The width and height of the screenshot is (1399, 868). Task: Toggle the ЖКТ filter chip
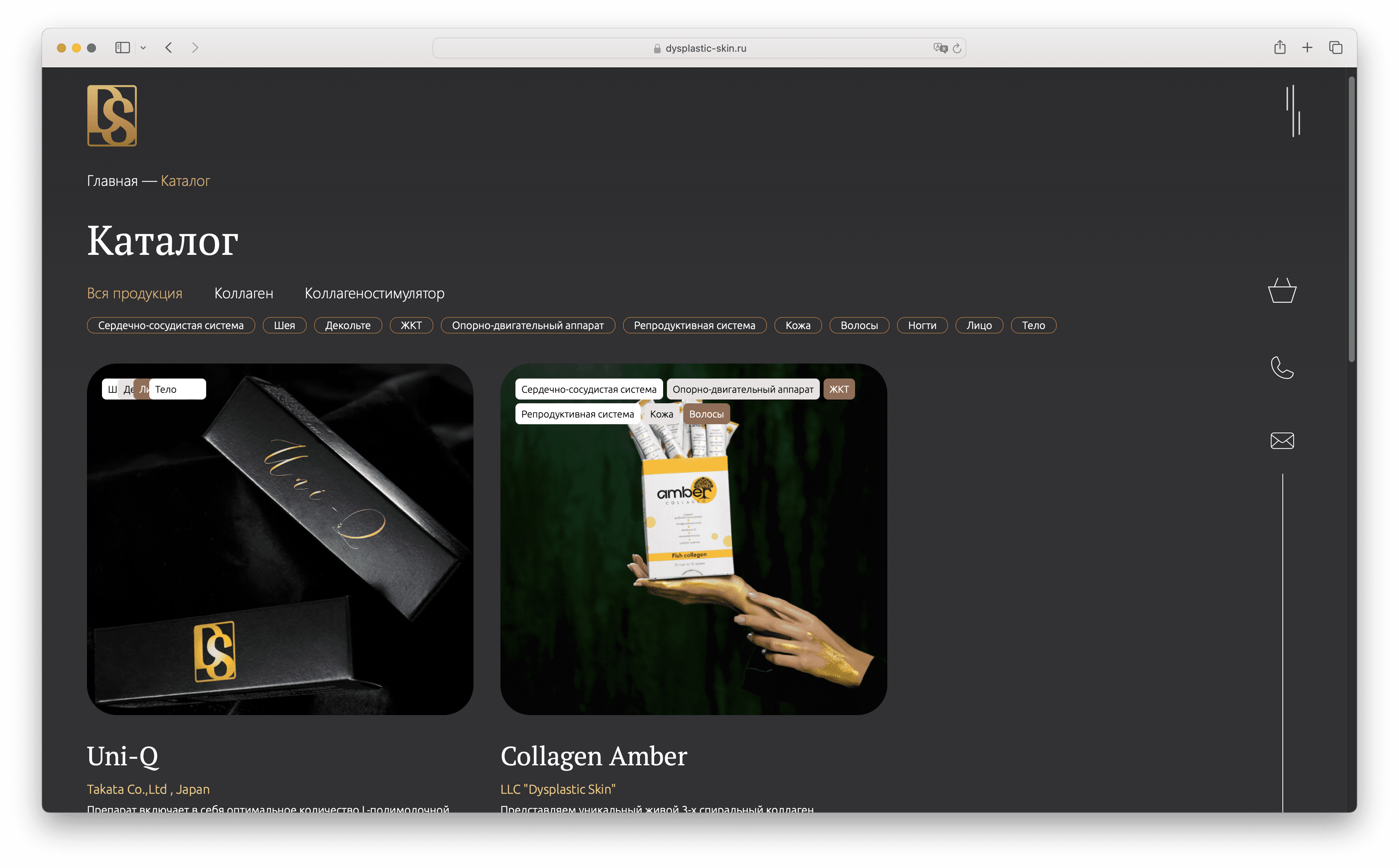click(411, 325)
